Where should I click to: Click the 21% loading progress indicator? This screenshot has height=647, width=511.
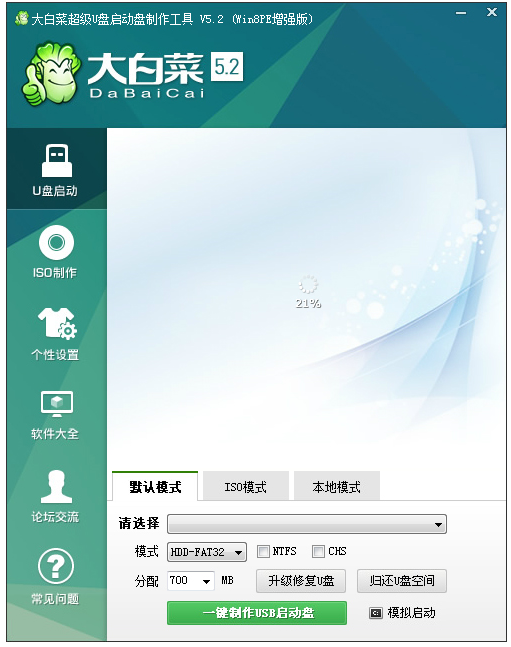point(308,292)
